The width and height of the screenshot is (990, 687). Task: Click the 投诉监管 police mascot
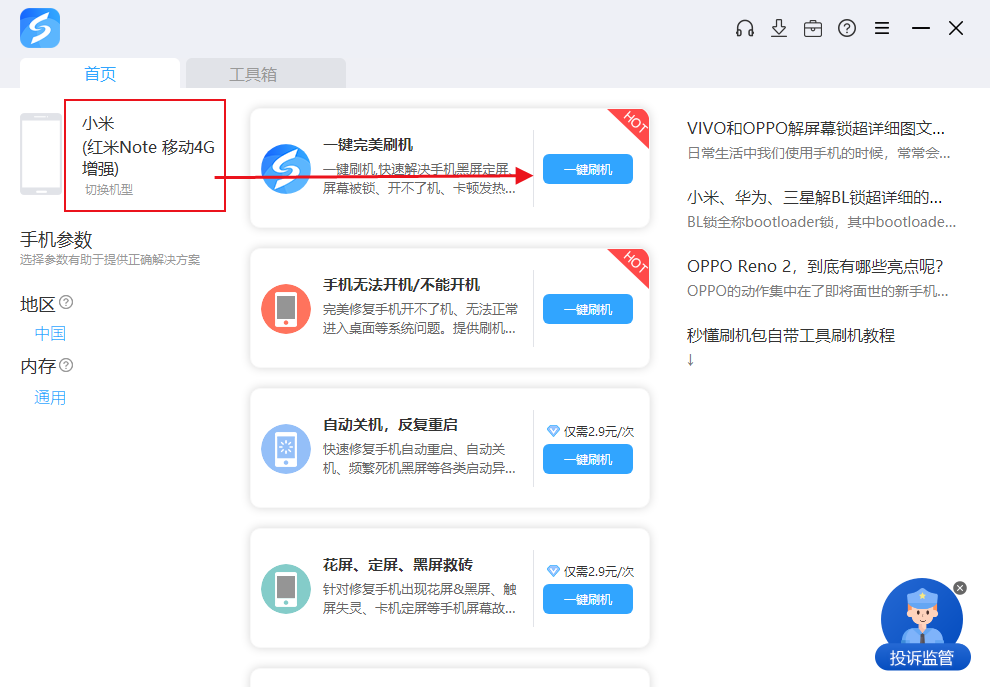(922, 624)
